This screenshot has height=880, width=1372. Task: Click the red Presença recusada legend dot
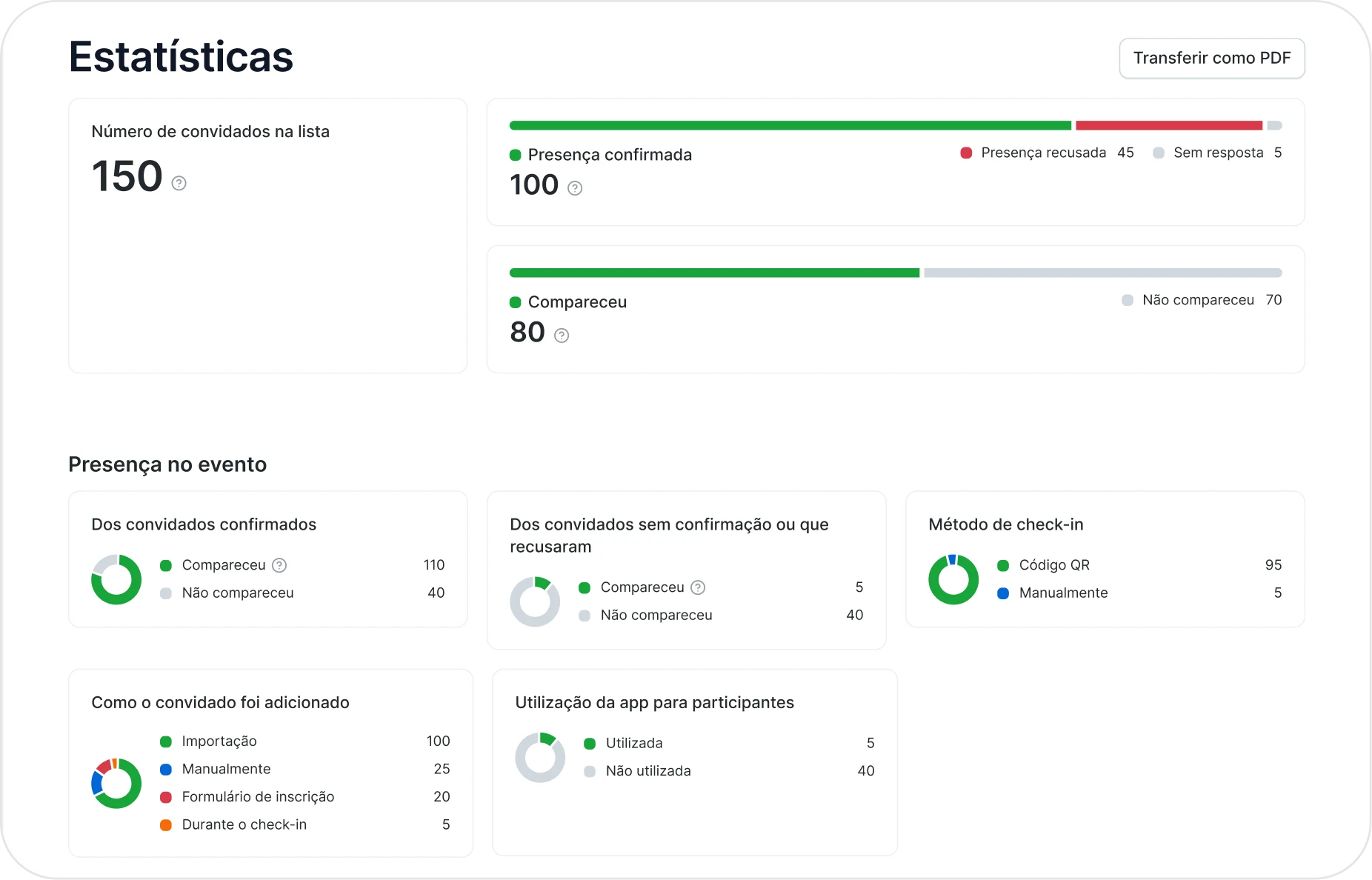tap(966, 153)
